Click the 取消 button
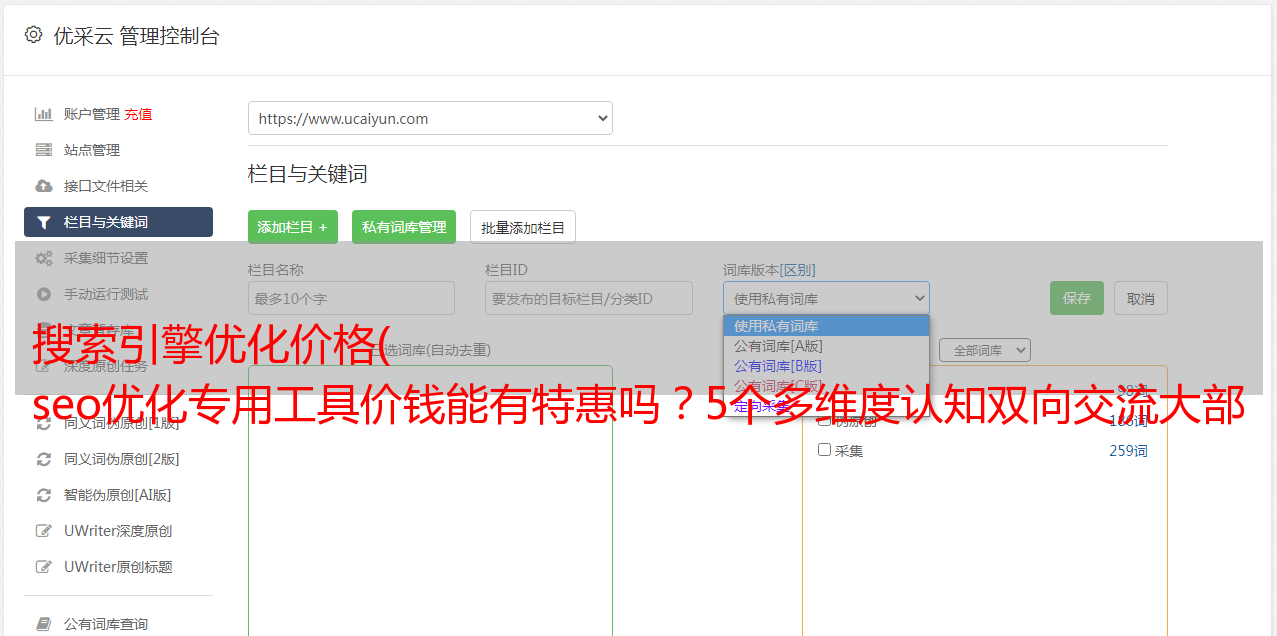Screen dimensions: 1277x636 tap(1141, 298)
